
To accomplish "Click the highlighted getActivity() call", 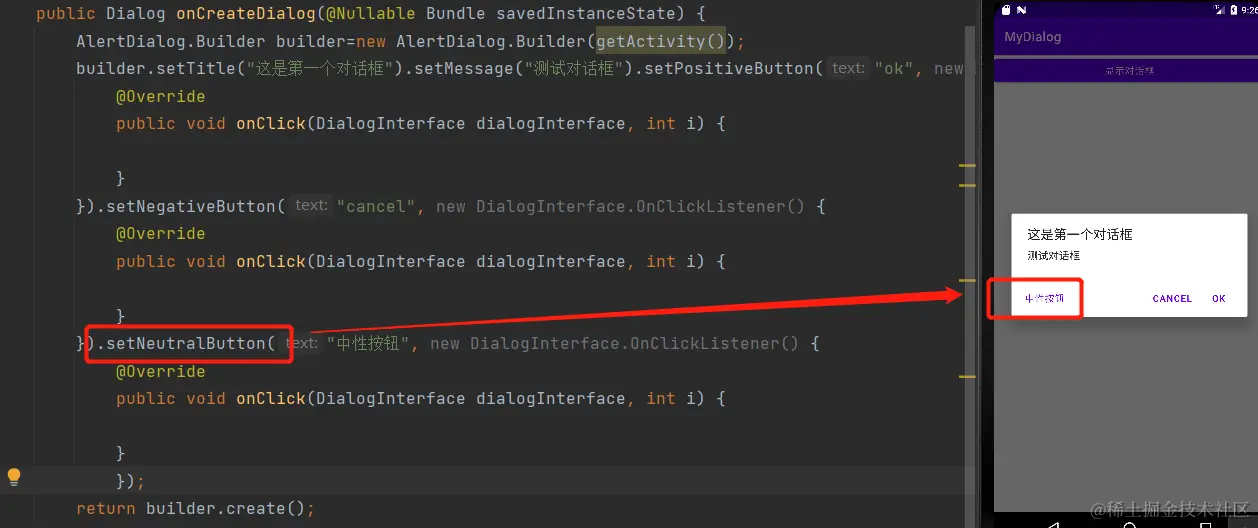I will click(661, 41).
